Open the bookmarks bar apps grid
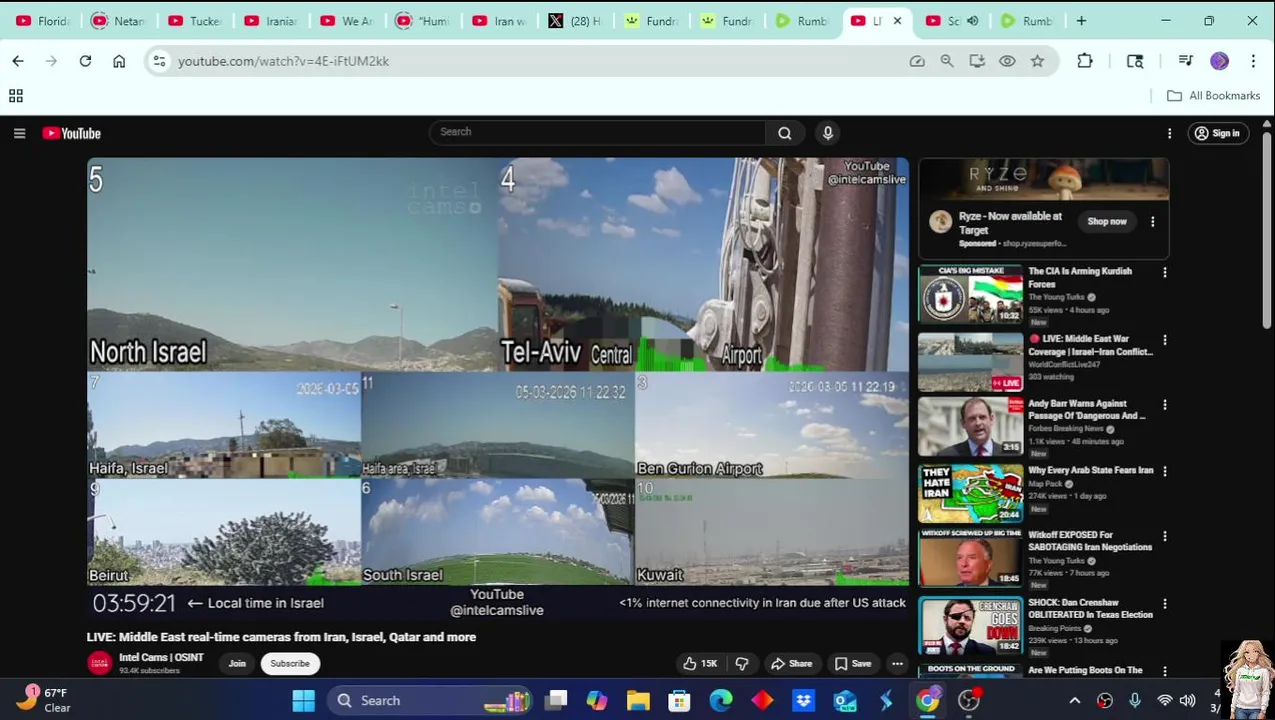 (x=16, y=96)
